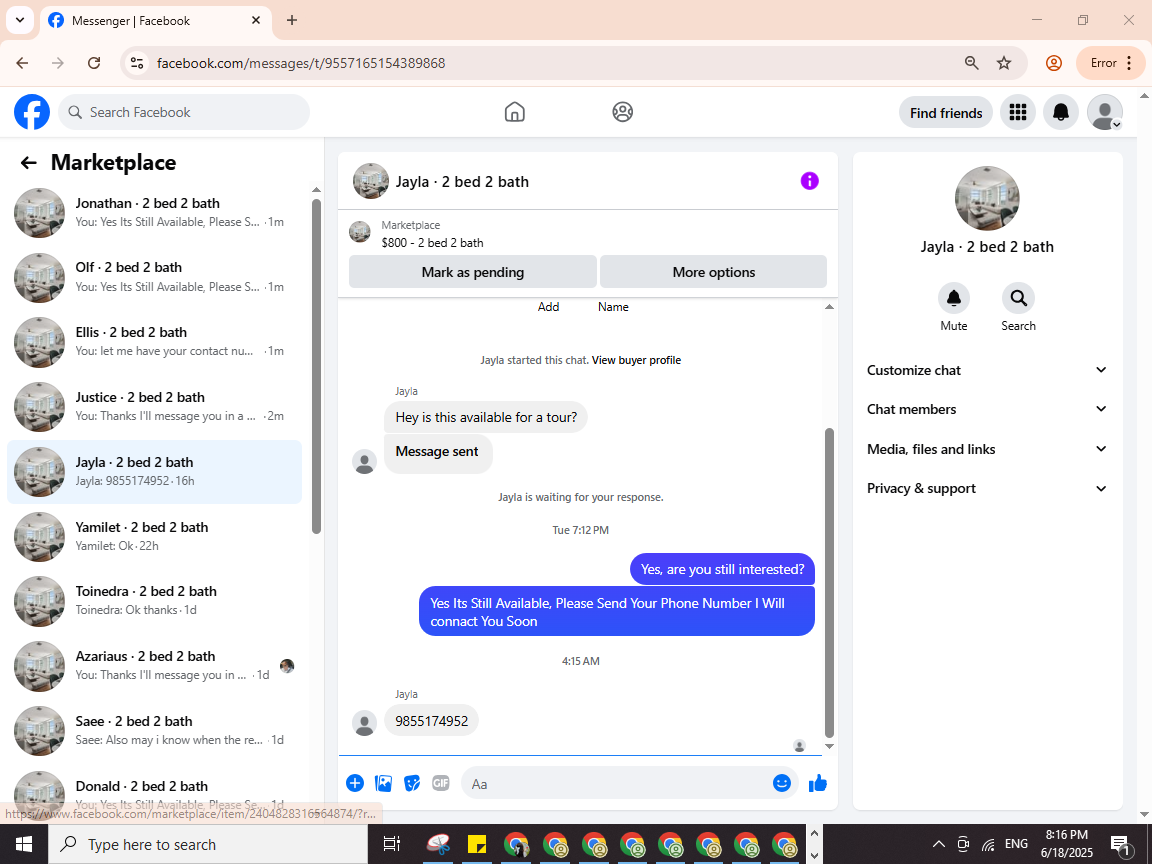Open the Menu grid icon
Viewport: 1152px width, 864px height.
pos(1018,112)
